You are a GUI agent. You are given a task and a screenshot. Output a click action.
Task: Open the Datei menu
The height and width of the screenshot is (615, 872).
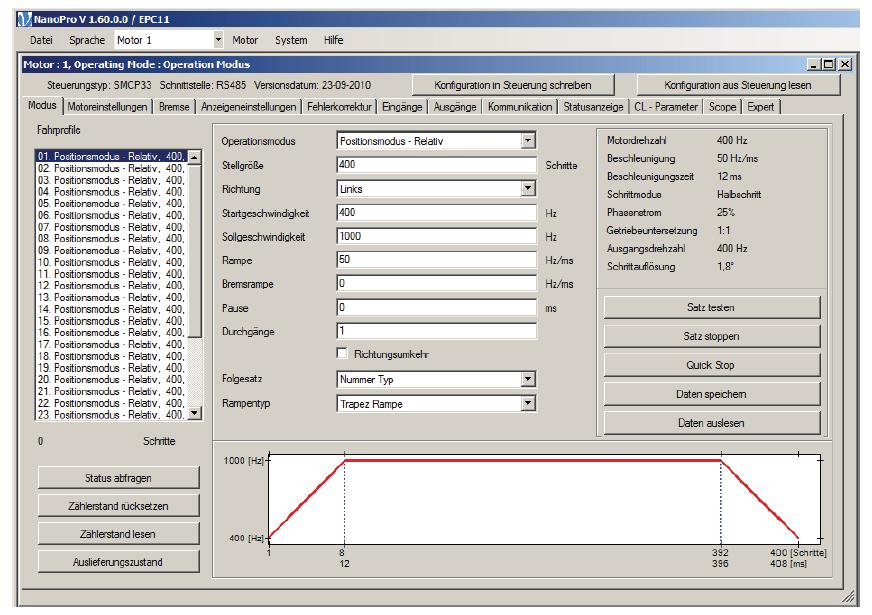41,40
